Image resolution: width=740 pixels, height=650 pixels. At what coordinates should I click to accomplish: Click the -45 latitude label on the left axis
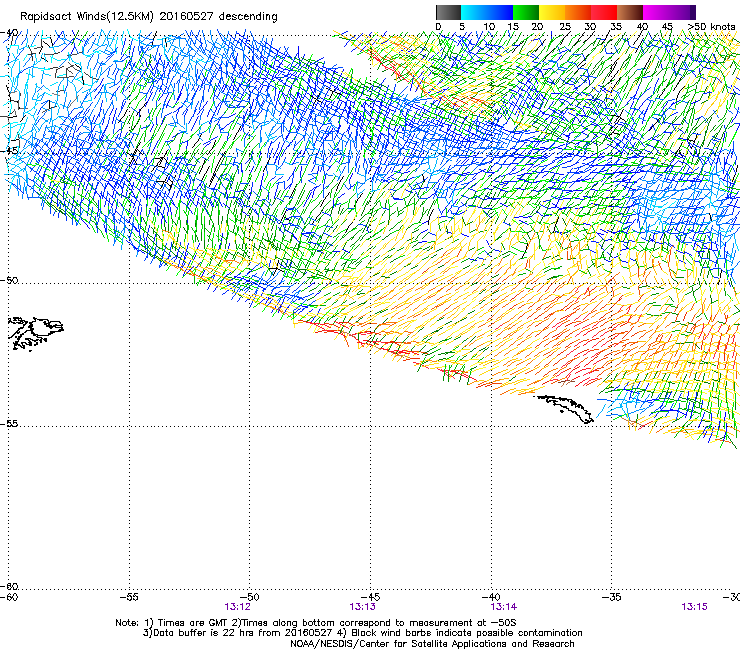click(x=9, y=151)
